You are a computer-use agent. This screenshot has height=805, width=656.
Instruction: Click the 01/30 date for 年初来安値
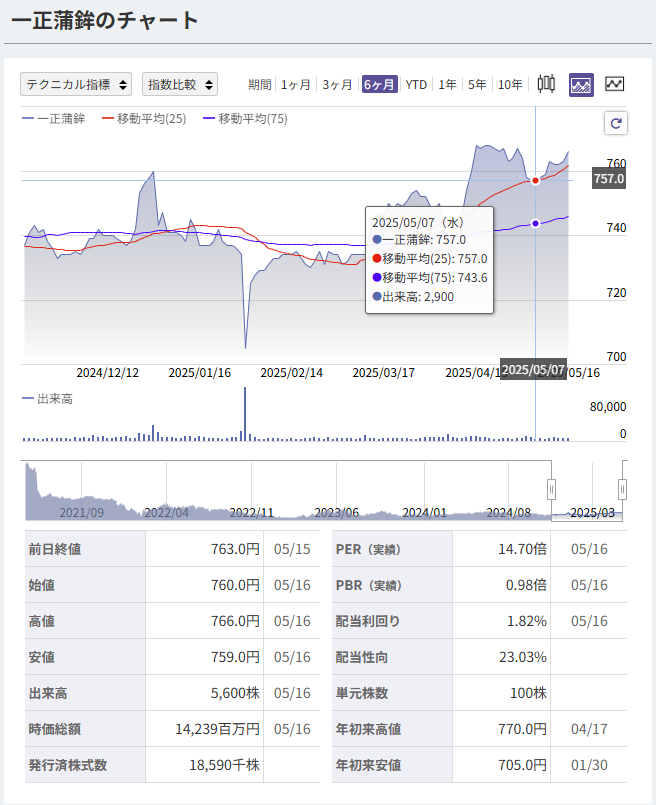pyautogui.click(x=589, y=765)
